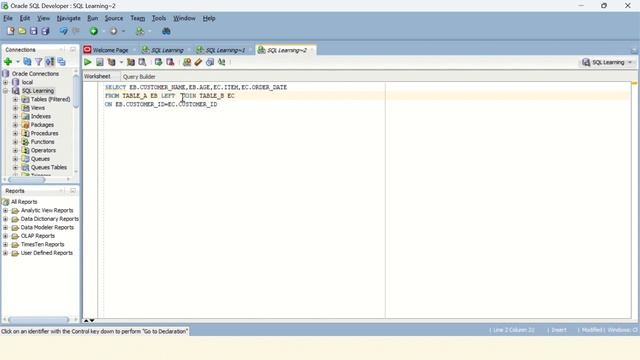Expand Analytic View Reports folder
This screenshot has height=360, width=640.
coord(6,211)
